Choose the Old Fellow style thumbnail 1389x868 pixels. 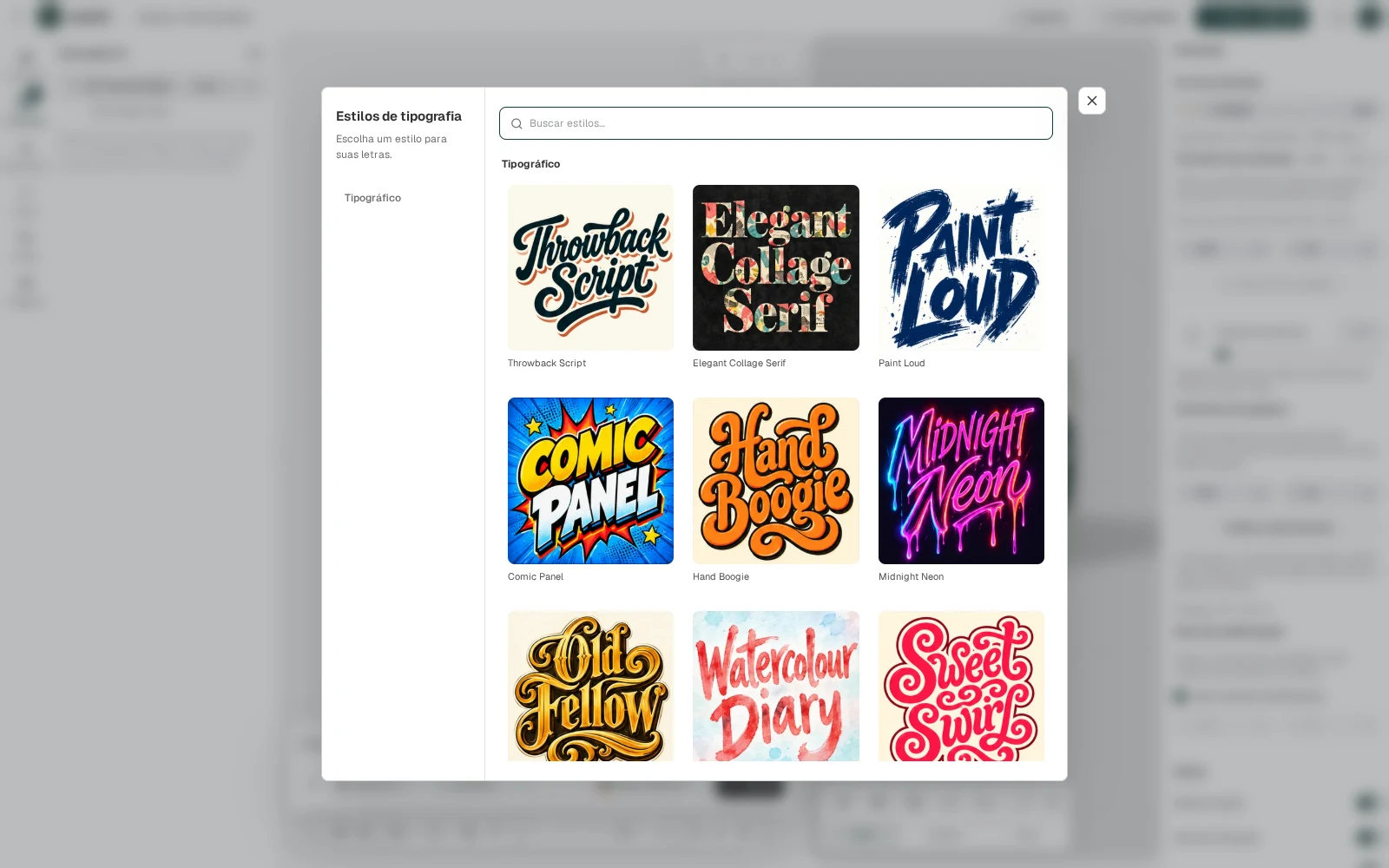pyautogui.click(x=590, y=686)
